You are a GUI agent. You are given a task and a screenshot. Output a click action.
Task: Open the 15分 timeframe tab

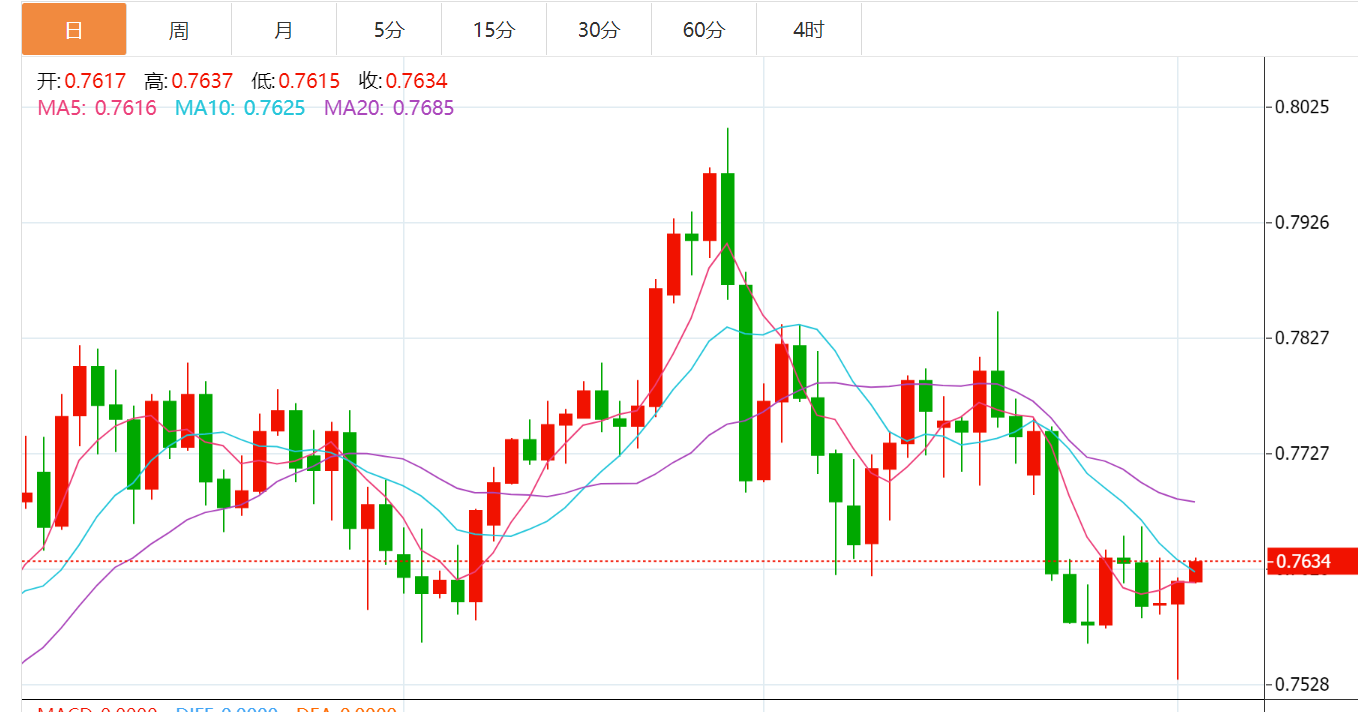click(494, 30)
